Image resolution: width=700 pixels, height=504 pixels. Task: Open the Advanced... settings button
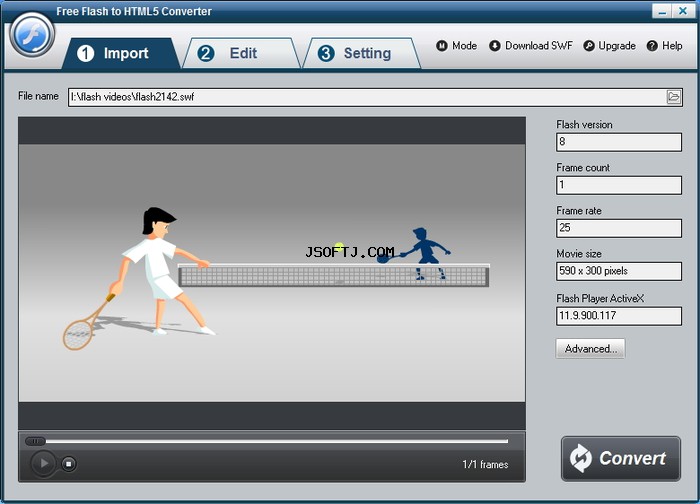pyautogui.click(x=590, y=349)
